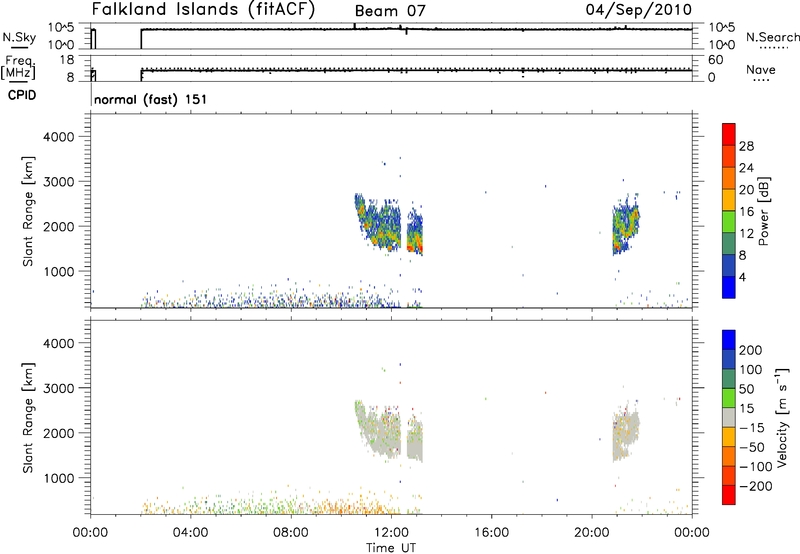The image size is (800, 554).
Task: Click the 'Nave' legend label
Action: [760, 69]
